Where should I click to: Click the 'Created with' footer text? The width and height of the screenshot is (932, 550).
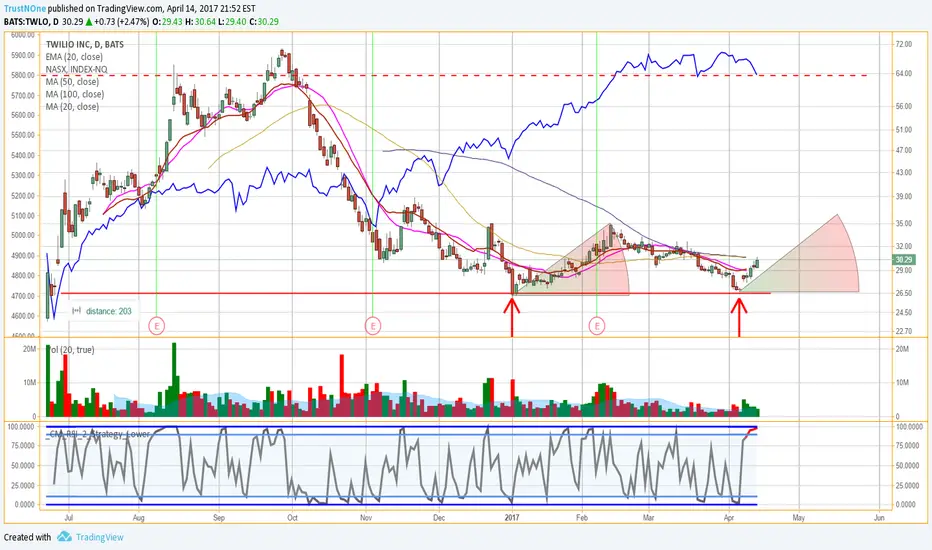point(27,538)
